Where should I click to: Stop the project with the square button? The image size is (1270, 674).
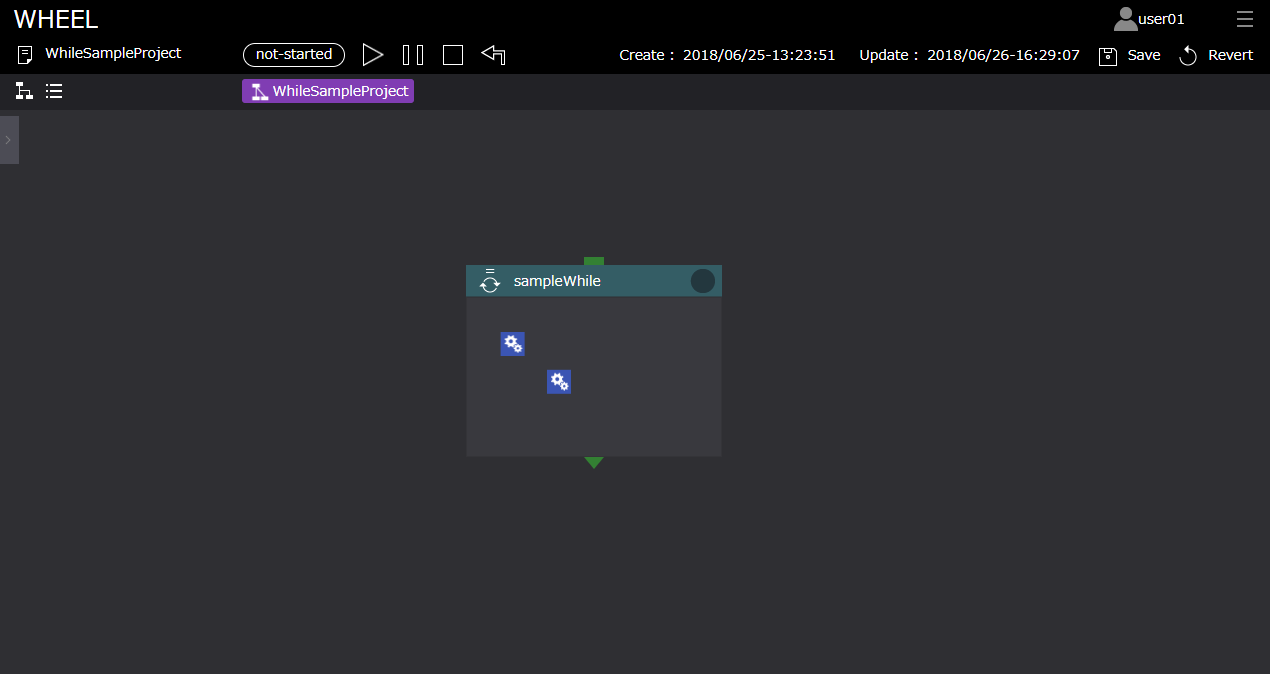453,55
